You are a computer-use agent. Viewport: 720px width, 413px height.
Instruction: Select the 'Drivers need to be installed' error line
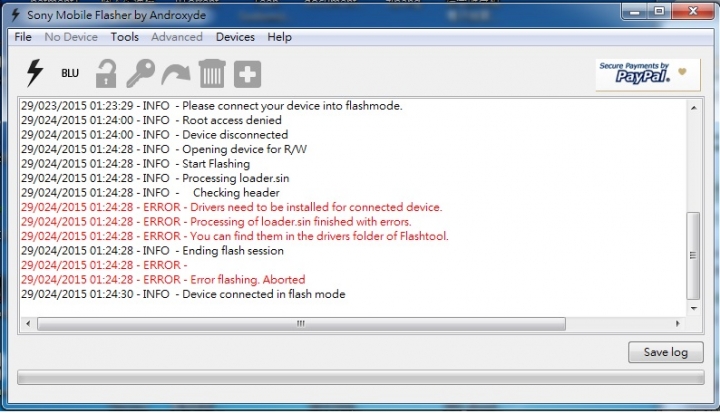[x=231, y=207]
